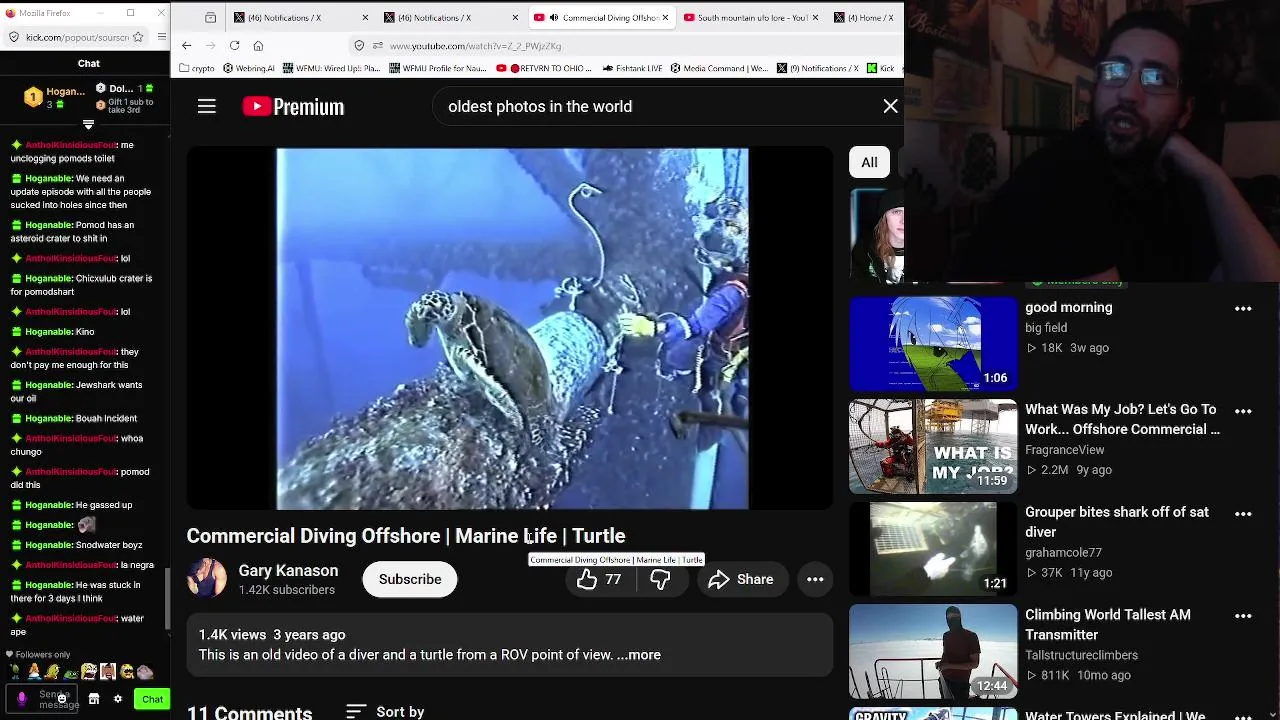The width and height of the screenshot is (1280, 720).
Task: Open Firefox menu in Kick popout window
Action: [162, 37]
